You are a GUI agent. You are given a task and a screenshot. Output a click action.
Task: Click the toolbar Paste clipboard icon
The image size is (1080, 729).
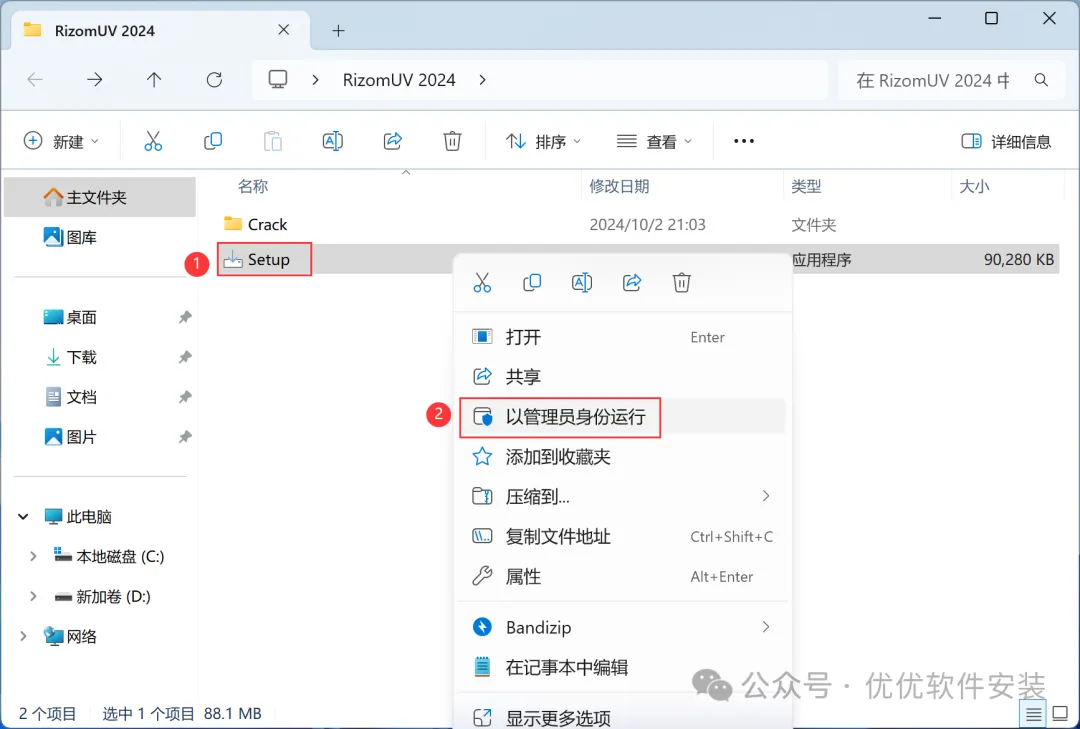[273, 141]
